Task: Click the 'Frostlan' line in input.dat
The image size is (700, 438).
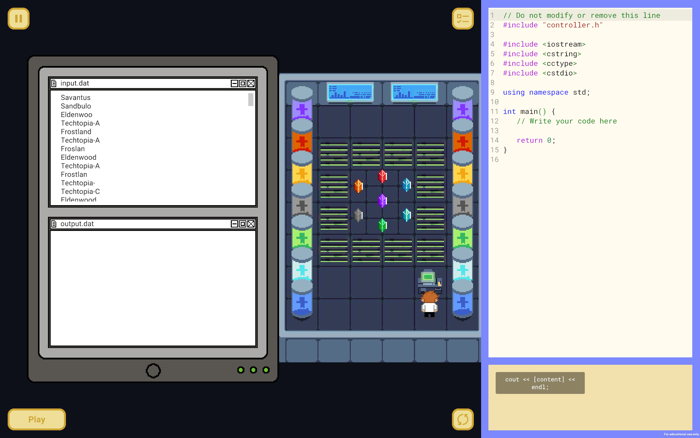Action: [74, 175]
